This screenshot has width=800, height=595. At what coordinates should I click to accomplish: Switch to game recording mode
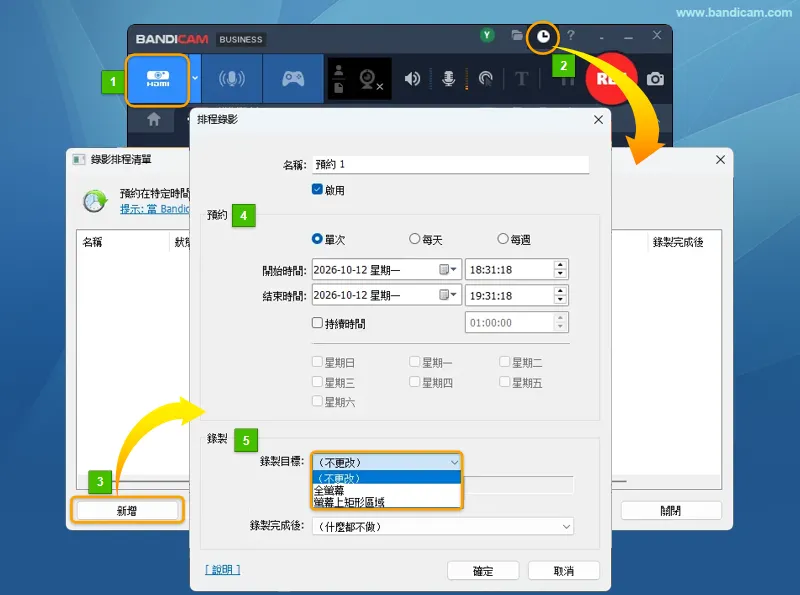click(293, 79)
